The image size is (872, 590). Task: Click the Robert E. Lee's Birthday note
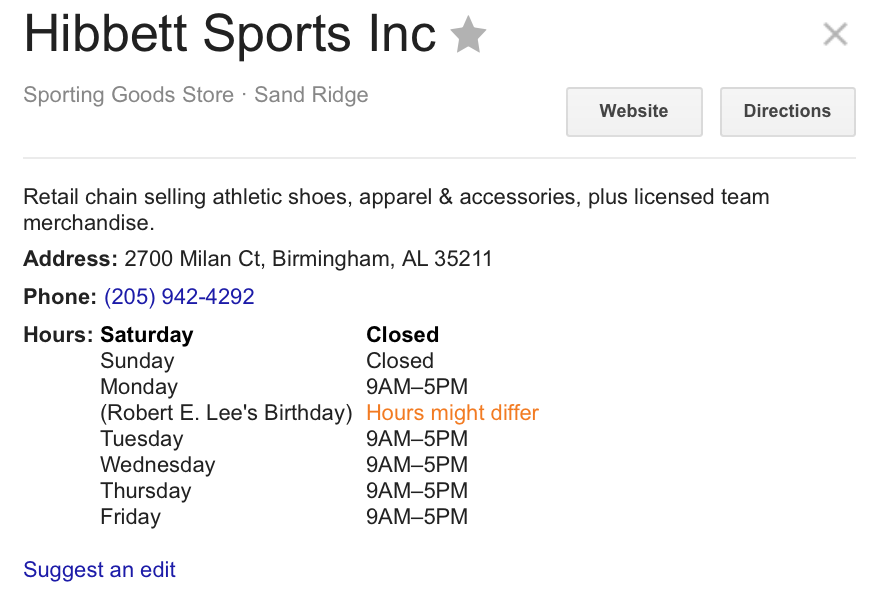(226, 413)
